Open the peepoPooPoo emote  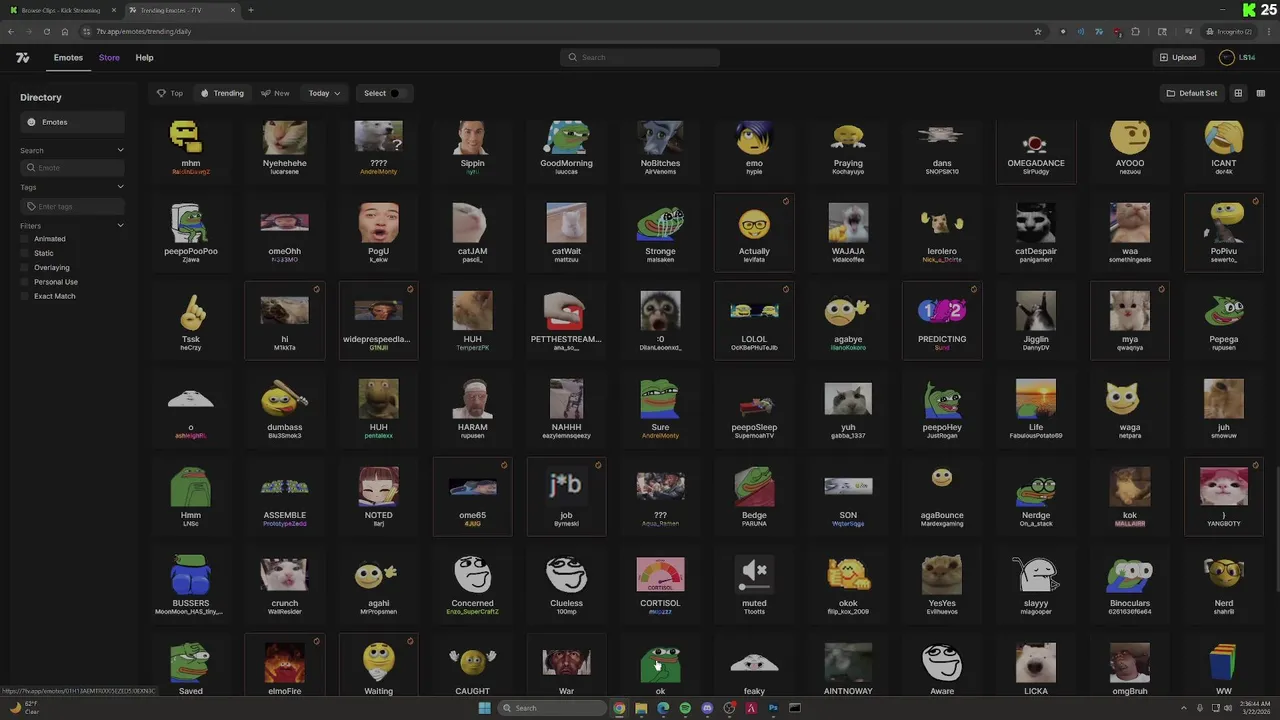[191, 232]
